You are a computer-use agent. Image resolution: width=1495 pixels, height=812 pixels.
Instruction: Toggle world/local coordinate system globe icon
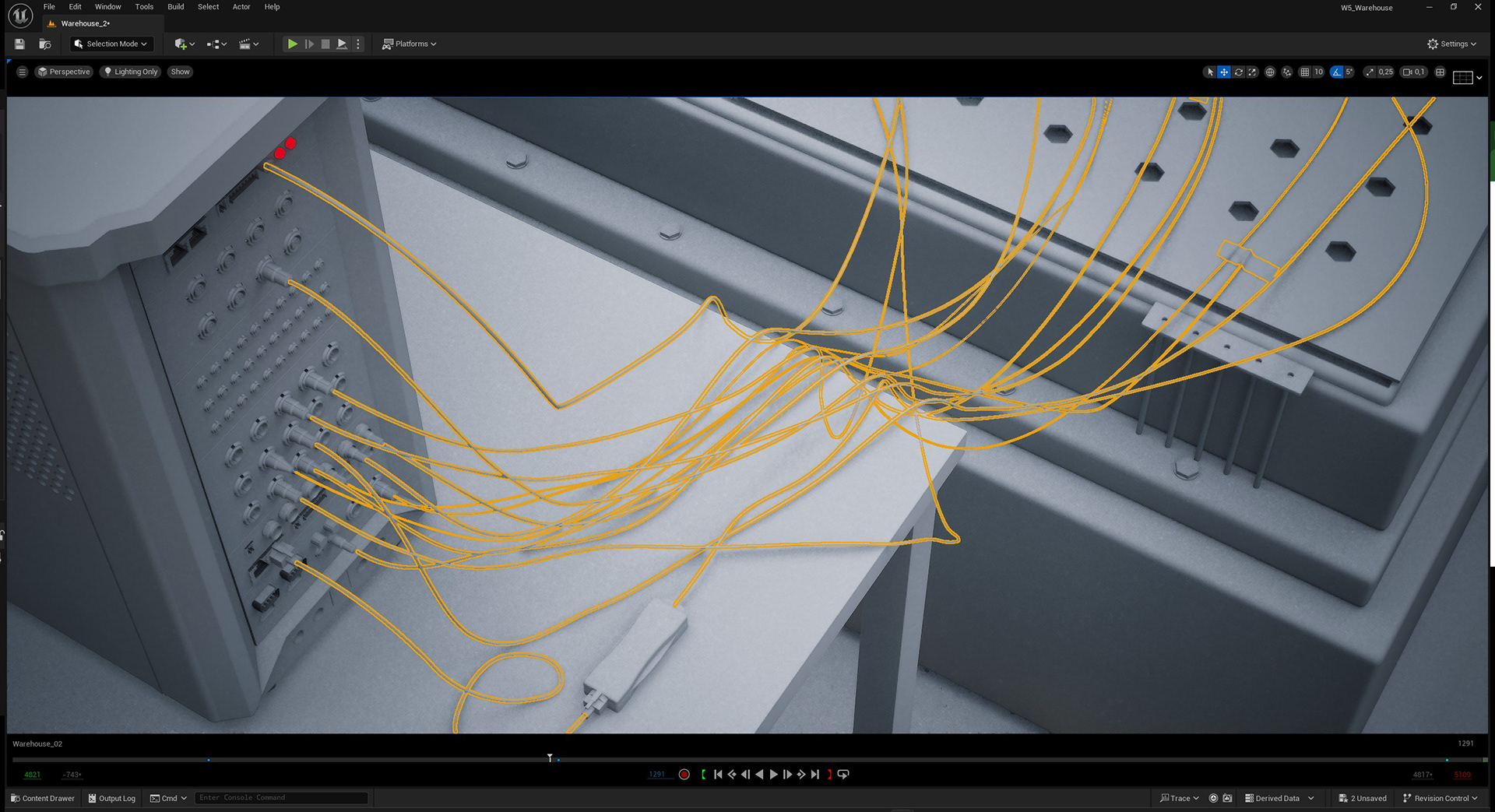coord(1270,72)
